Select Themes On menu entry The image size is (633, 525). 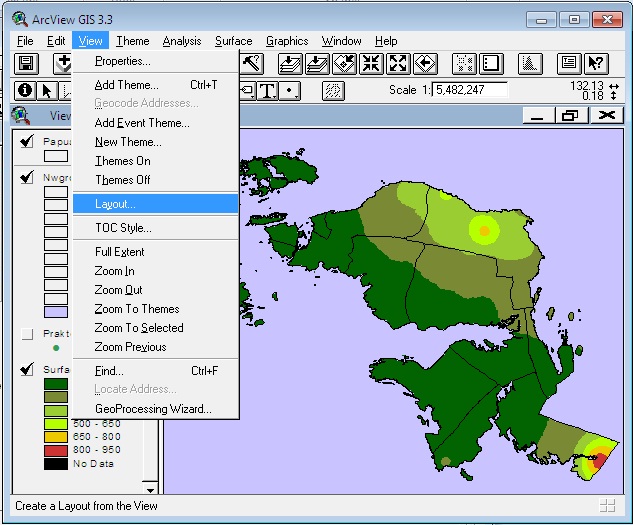click(156, 161)
